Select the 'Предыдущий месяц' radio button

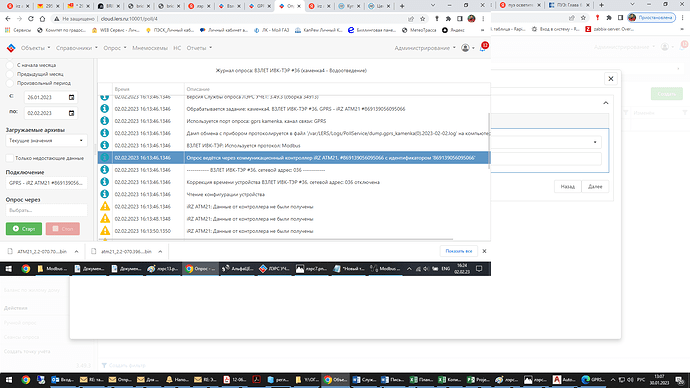pos(10,74)
